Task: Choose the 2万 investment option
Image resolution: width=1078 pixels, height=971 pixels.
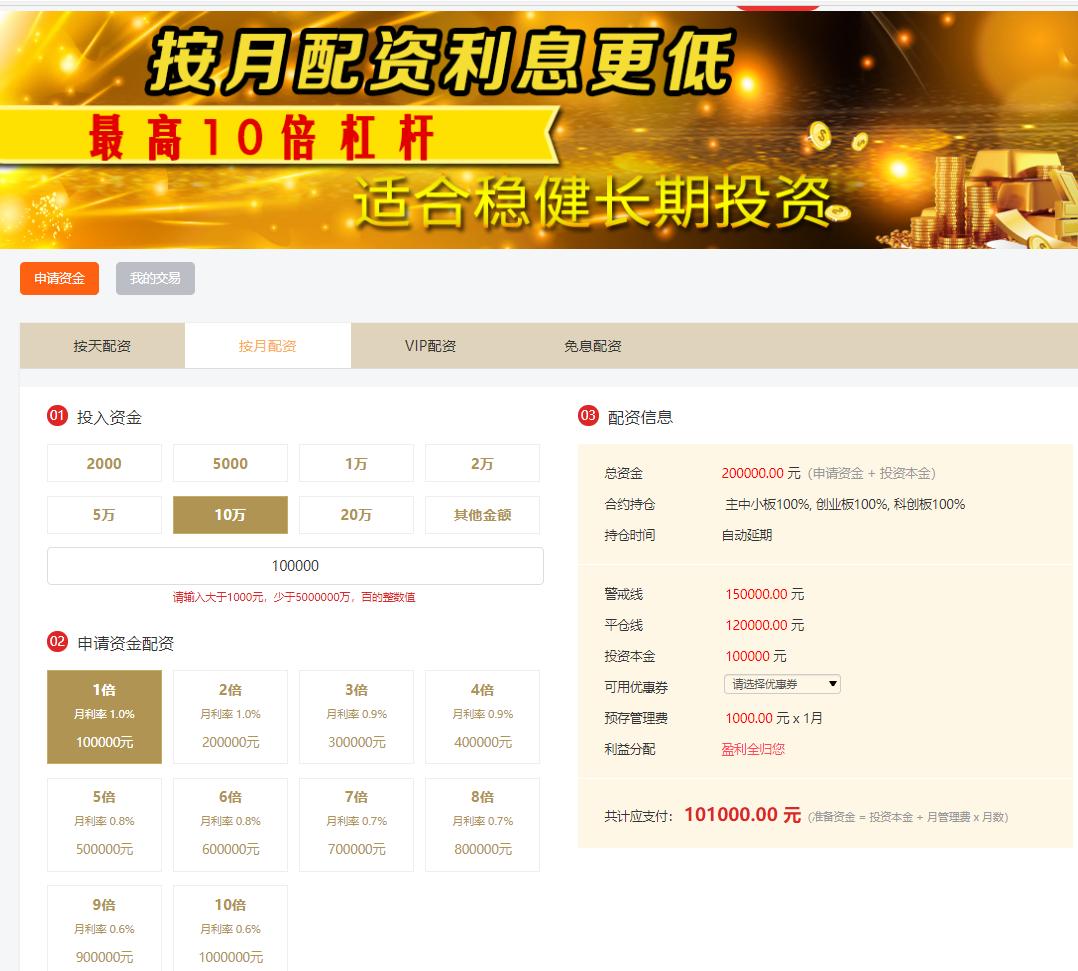Action: point(482,463)
